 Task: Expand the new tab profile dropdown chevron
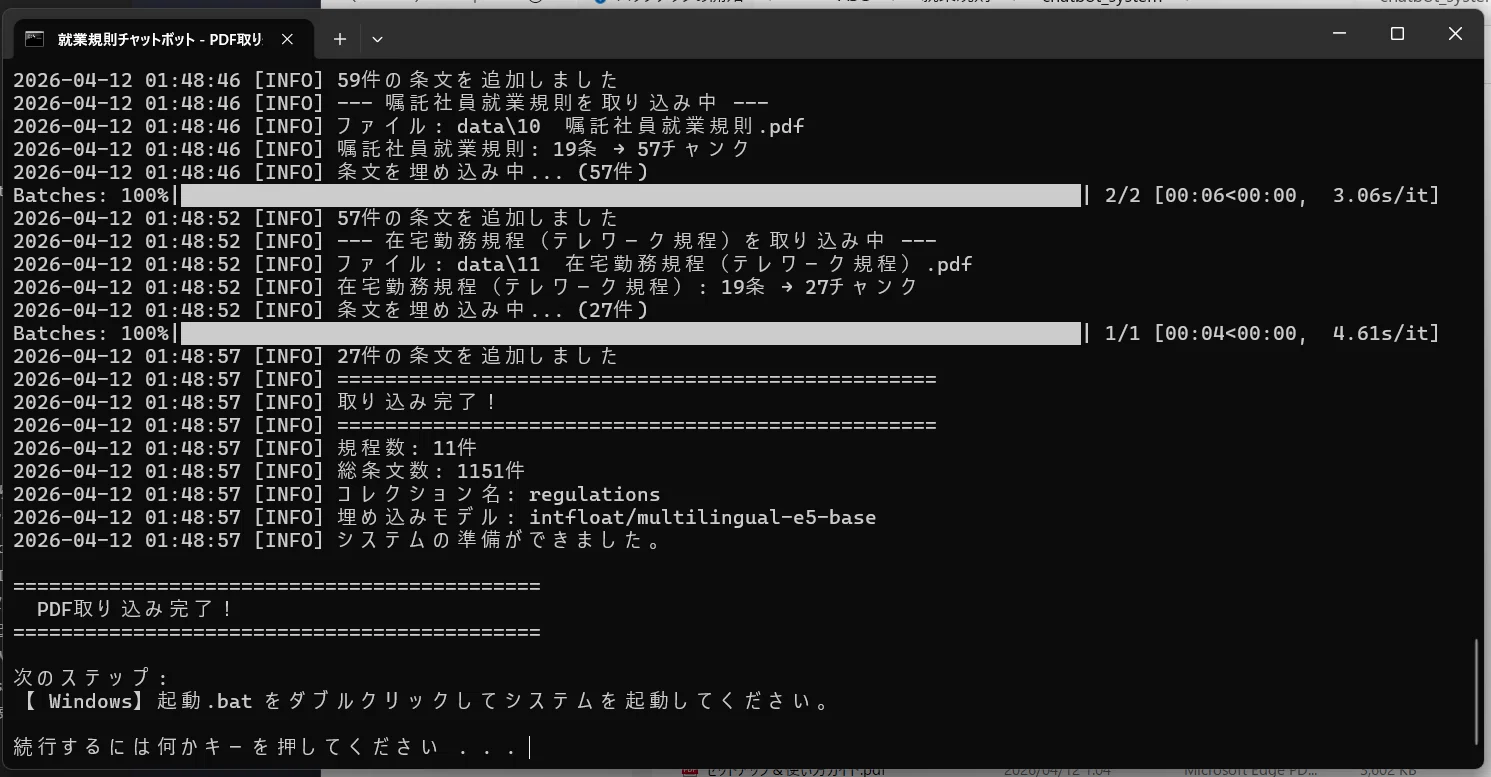377,39
